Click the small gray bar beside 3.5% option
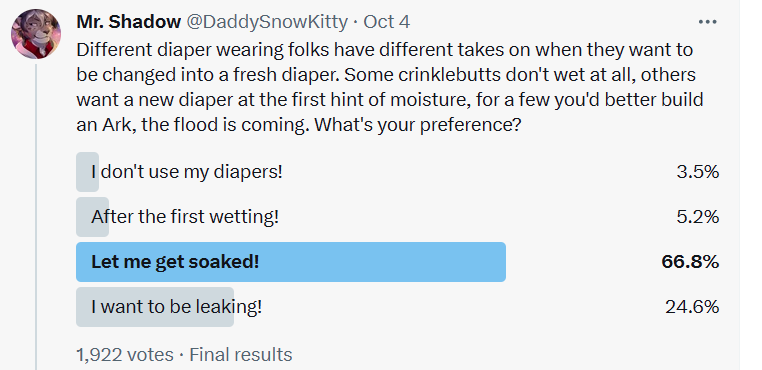The height and width of the screenshot is (370, 762). point(87,172)
